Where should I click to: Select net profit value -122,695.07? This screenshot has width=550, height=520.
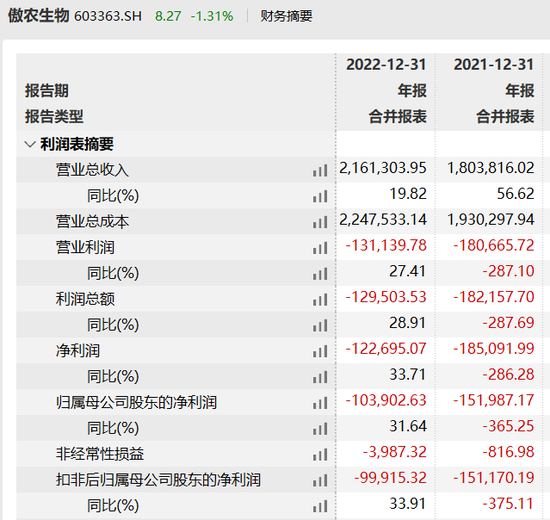point(386,349)
